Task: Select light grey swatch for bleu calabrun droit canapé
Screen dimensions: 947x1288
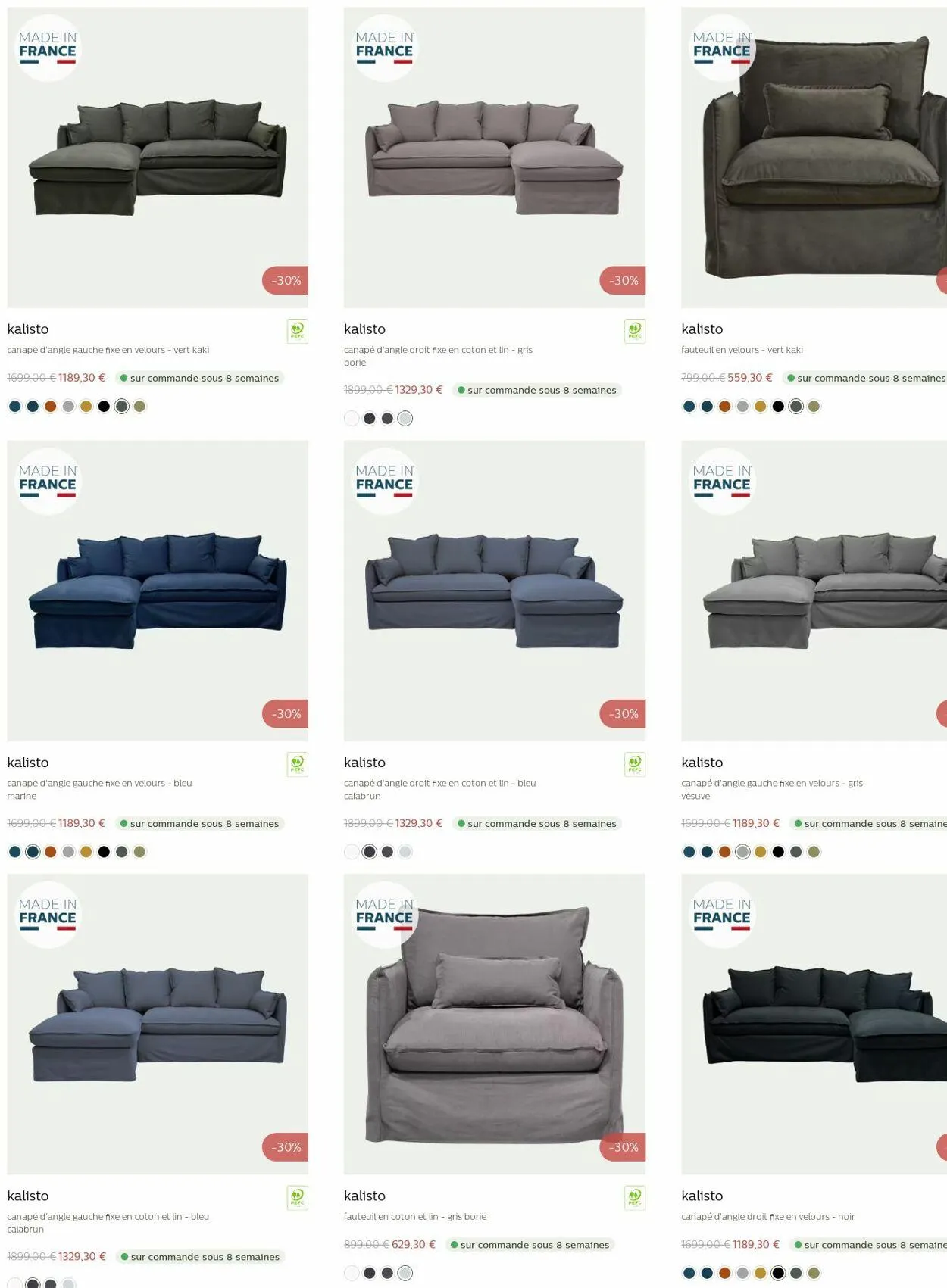Action: [405, 852]
